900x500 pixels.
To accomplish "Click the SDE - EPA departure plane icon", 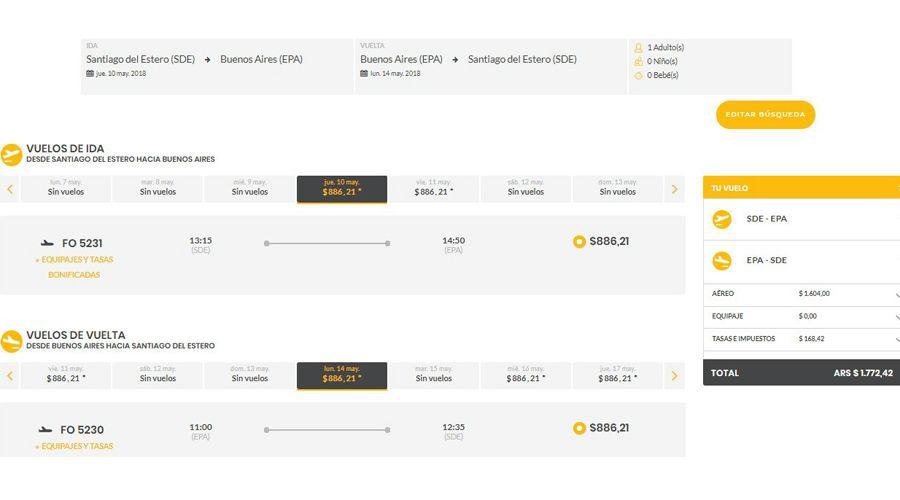I will [x=721, y=219].
